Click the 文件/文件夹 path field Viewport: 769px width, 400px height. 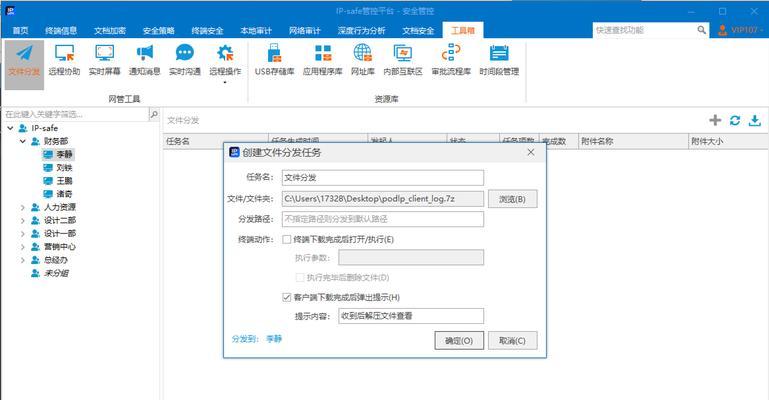pos(383,199)
